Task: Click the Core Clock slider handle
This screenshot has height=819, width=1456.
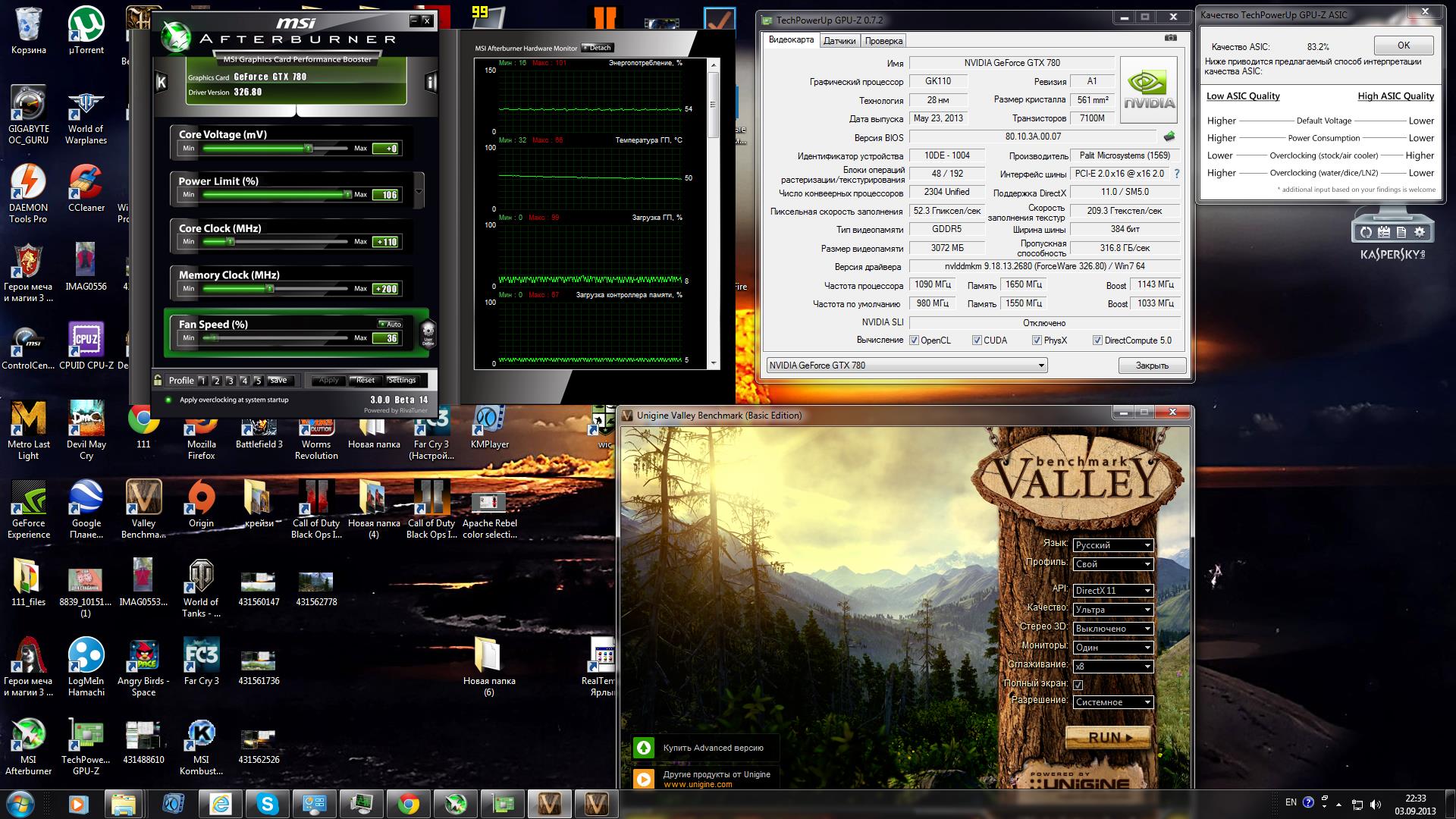Action: (231, 242)
